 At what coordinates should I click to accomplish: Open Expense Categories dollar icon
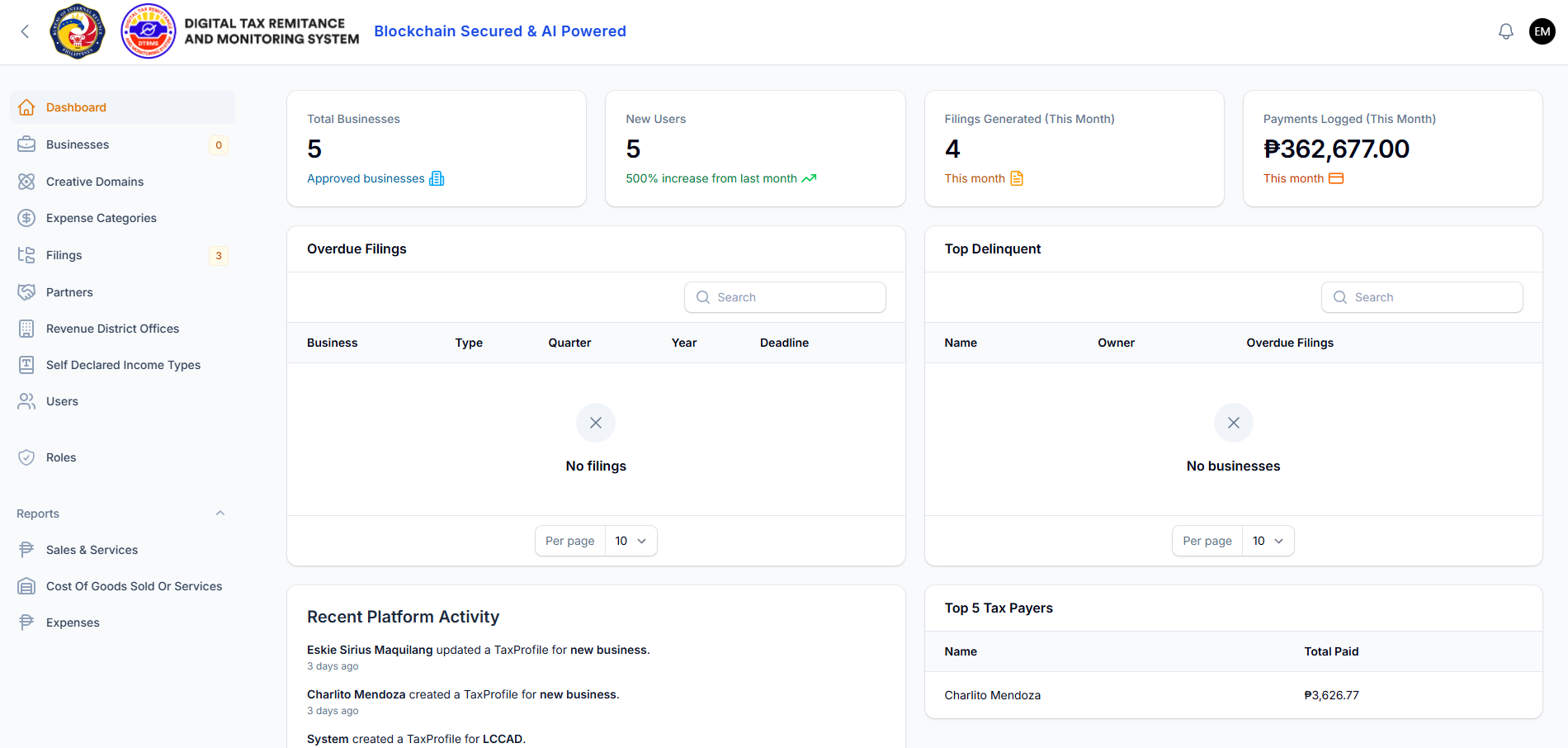coord(27,217)
